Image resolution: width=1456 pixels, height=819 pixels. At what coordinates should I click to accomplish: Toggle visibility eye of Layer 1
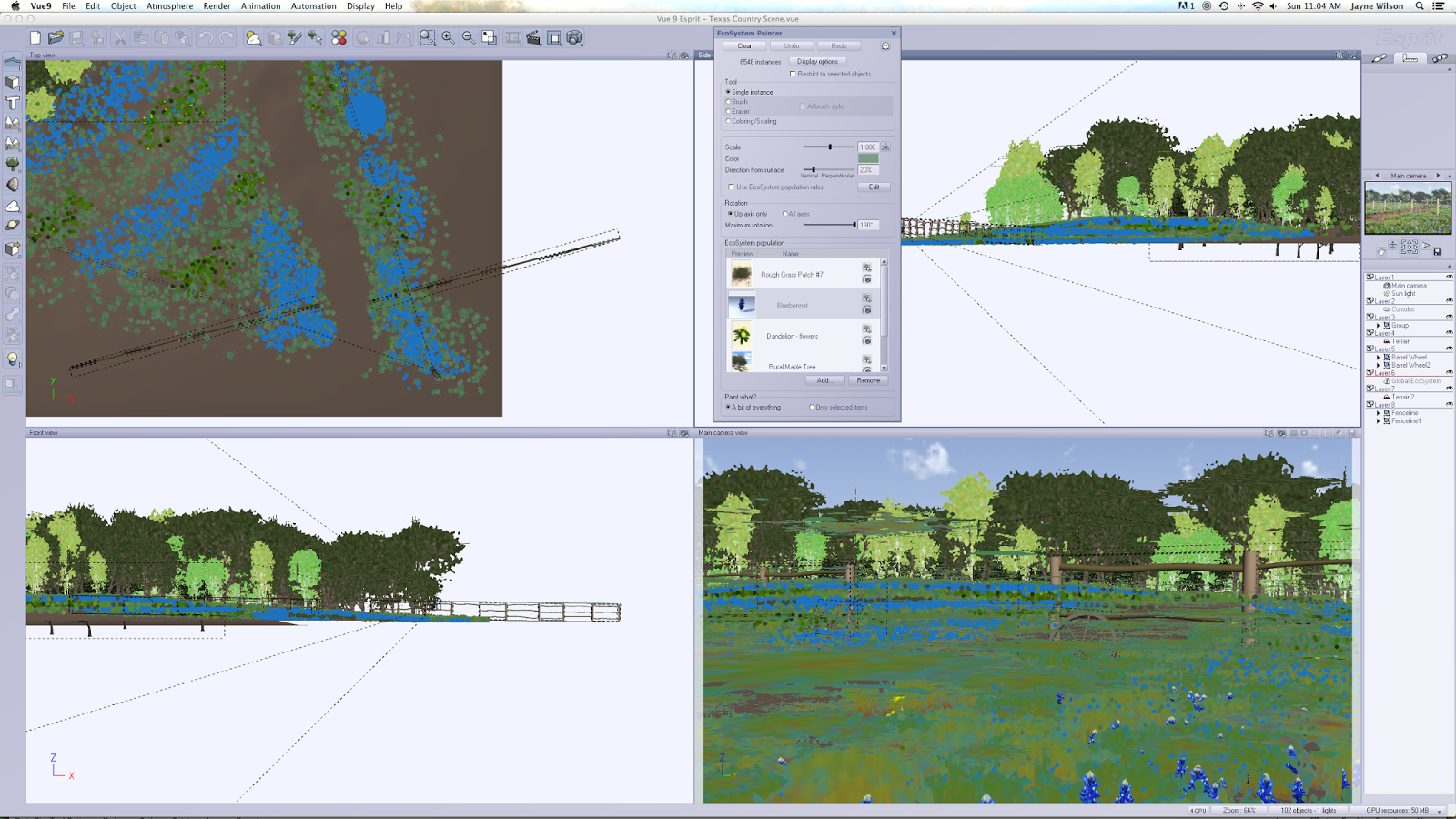pyautogui.click(x=1449, y=277)
